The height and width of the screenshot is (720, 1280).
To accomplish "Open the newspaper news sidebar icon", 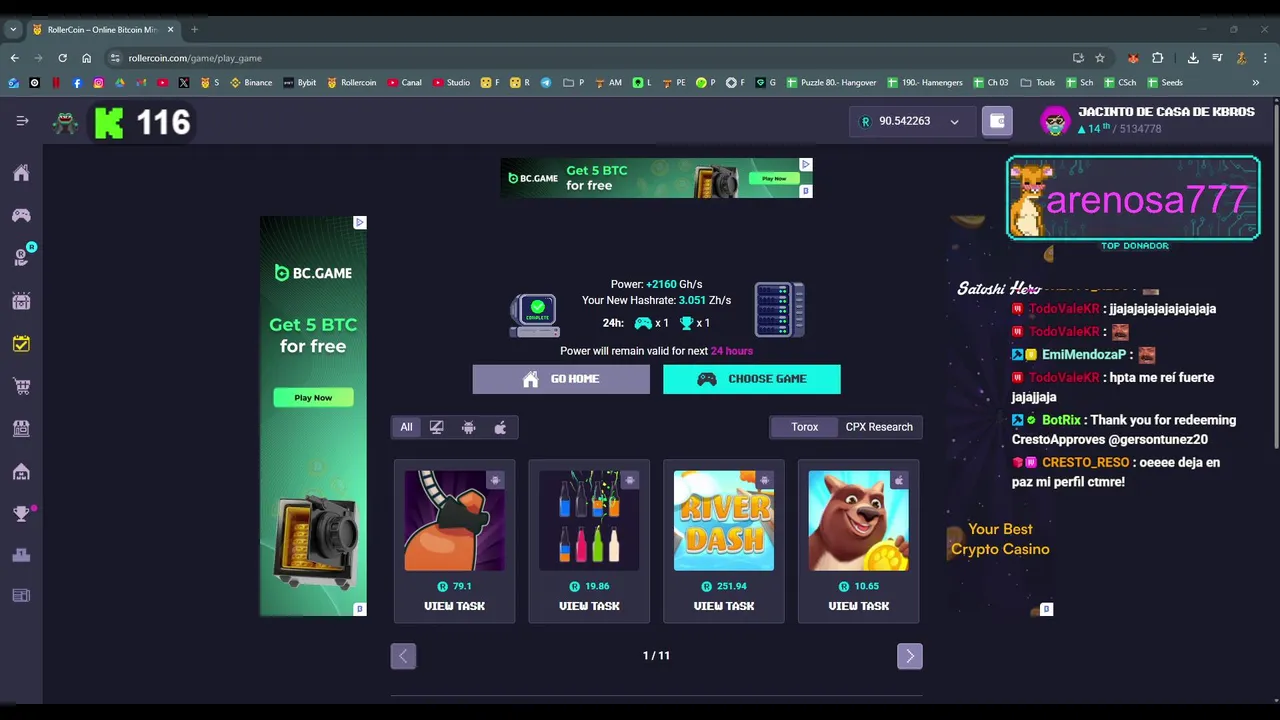I will pyautogui.click(x=21, y=596).
